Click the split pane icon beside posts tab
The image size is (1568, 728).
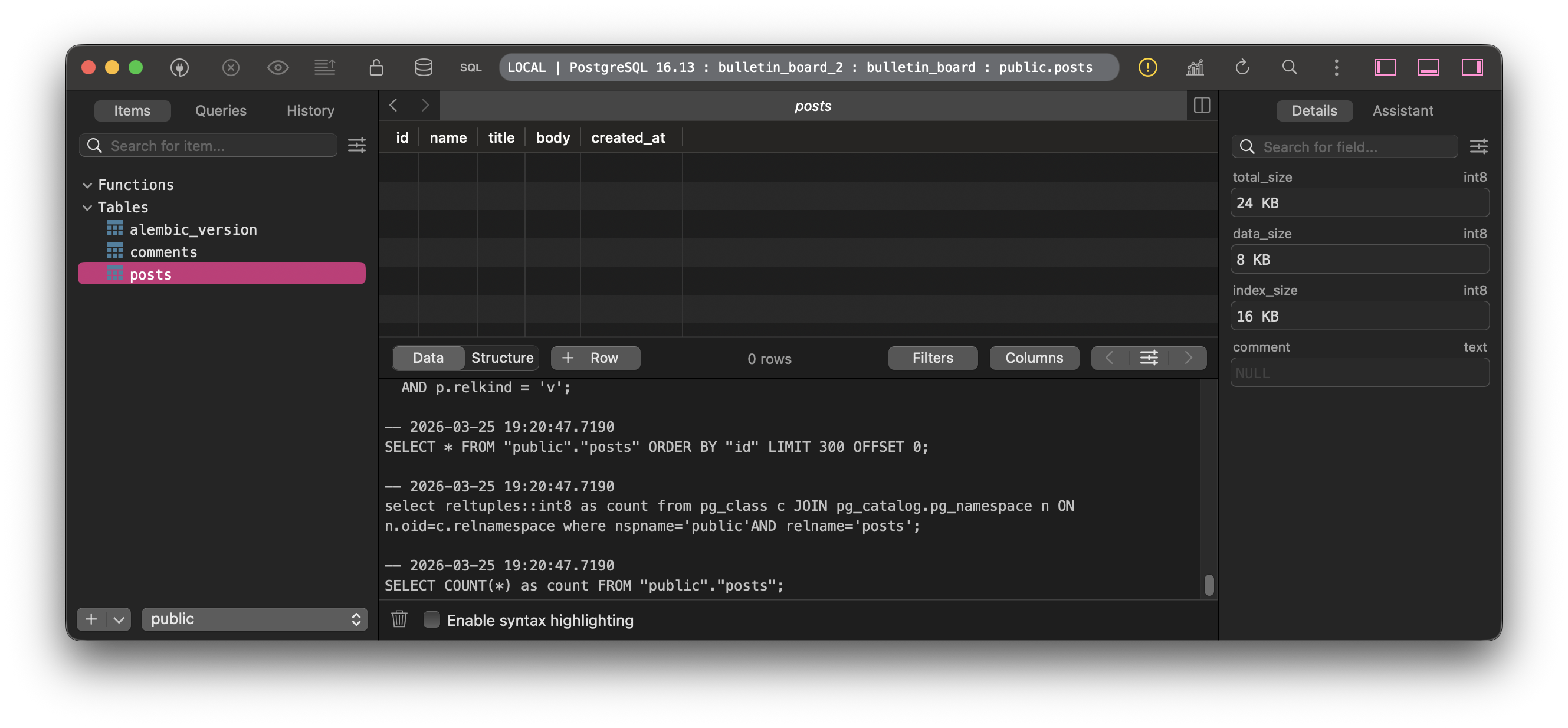coord(1202,105)
